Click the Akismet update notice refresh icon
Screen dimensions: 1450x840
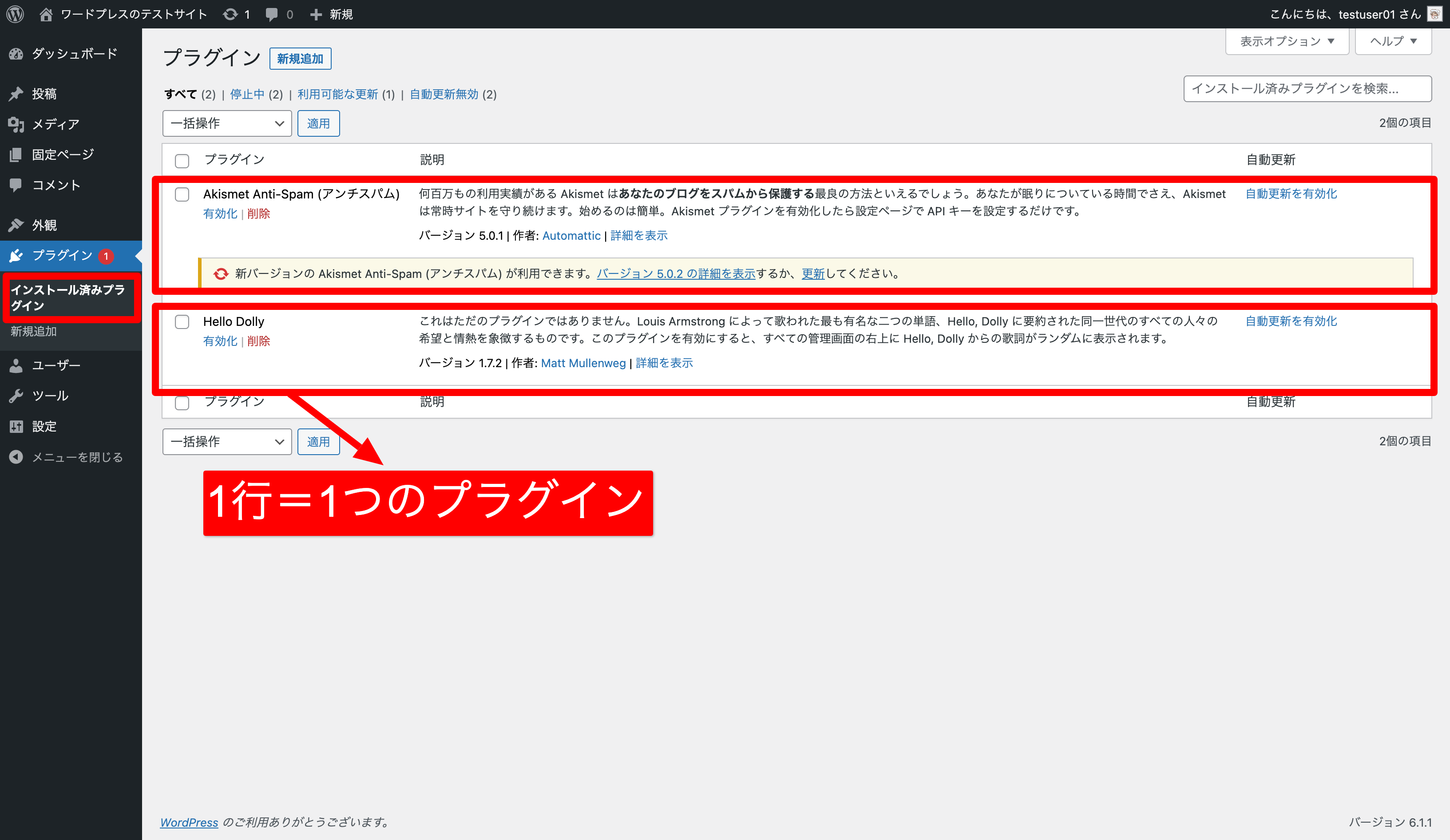tap(221, 274)
